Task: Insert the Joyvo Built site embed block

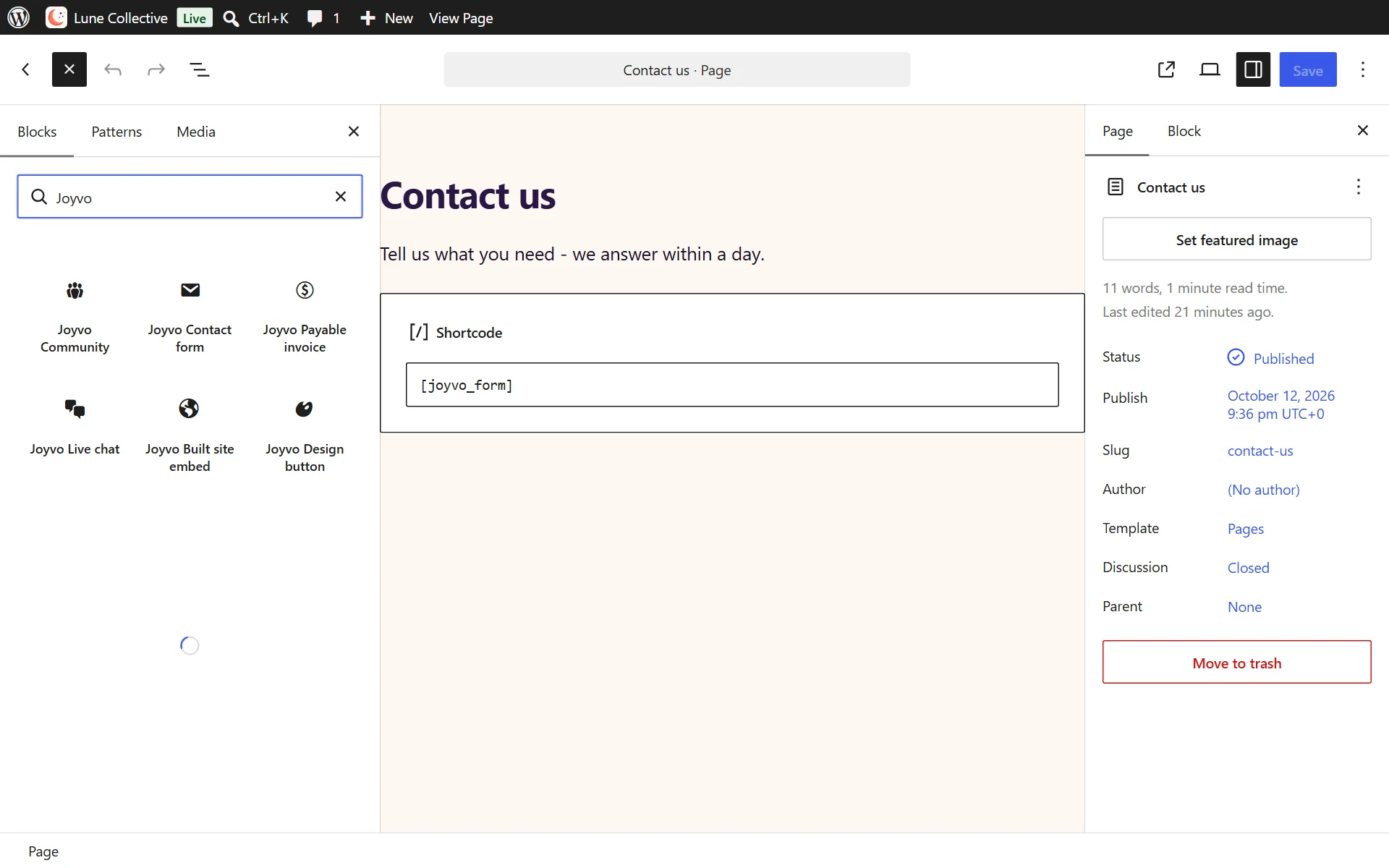Action: (190, 435)
